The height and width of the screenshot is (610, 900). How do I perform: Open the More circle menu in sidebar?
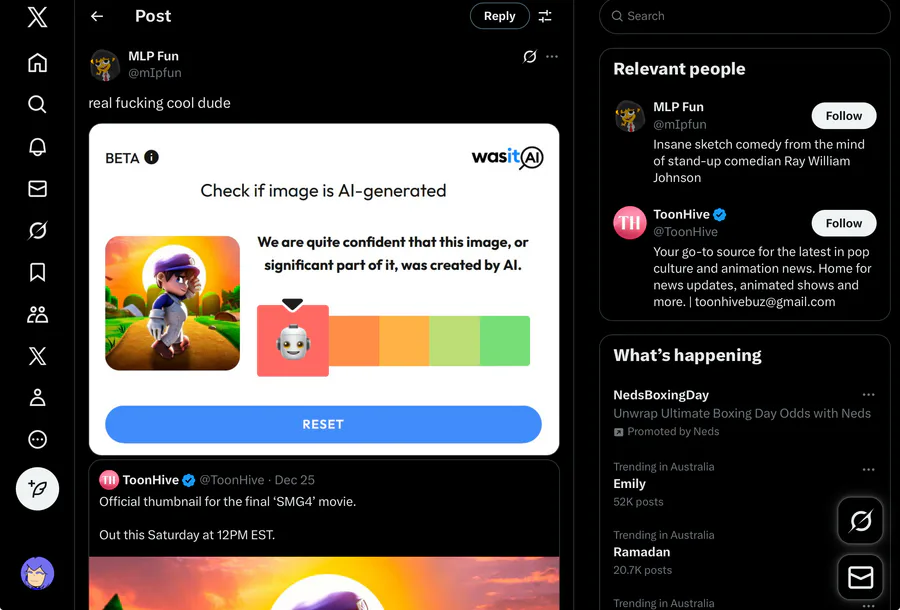(x=37, y=439)
